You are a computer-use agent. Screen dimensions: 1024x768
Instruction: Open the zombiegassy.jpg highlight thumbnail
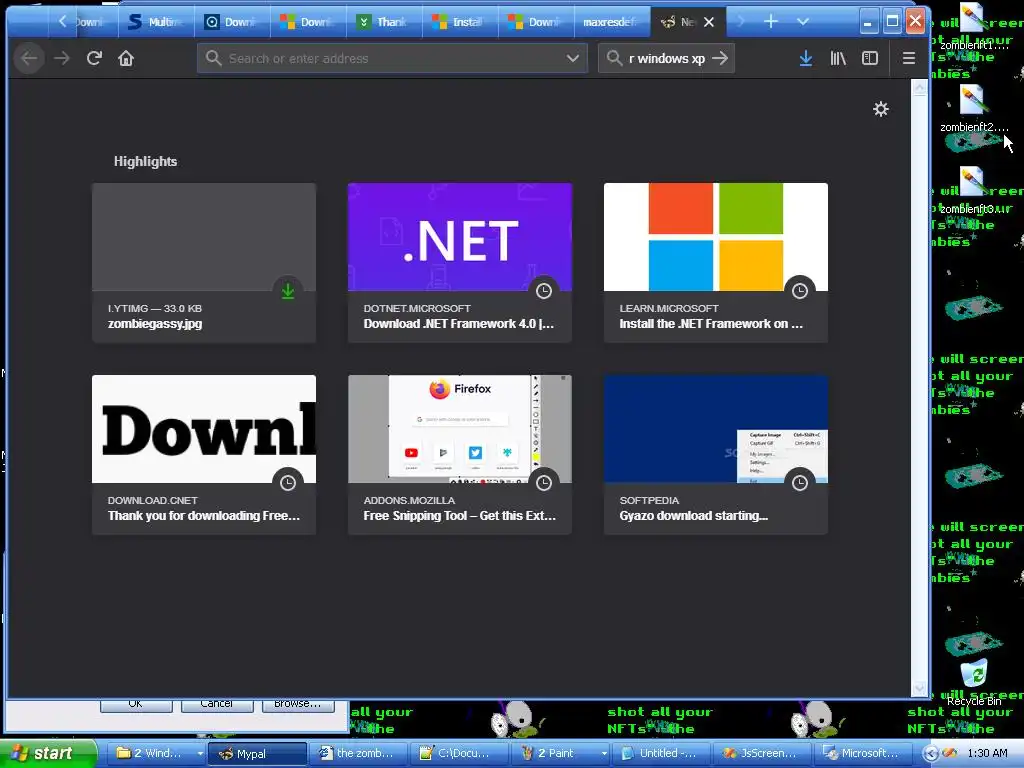coord(204,263)
